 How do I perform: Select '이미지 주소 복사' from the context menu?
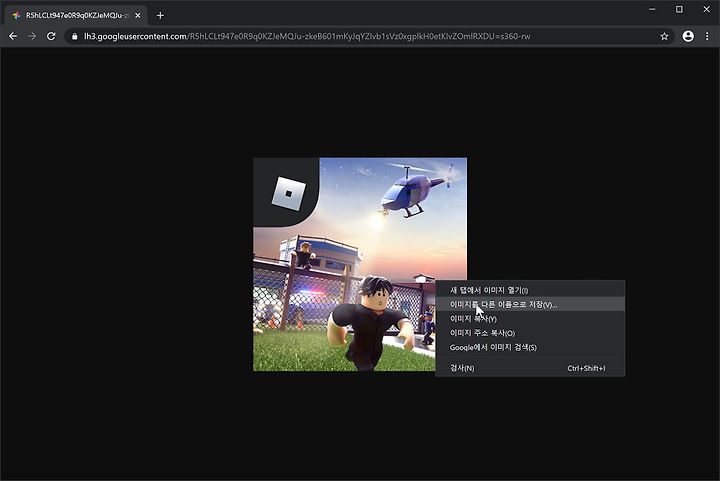pyautogui.click(x=530, y=333)
